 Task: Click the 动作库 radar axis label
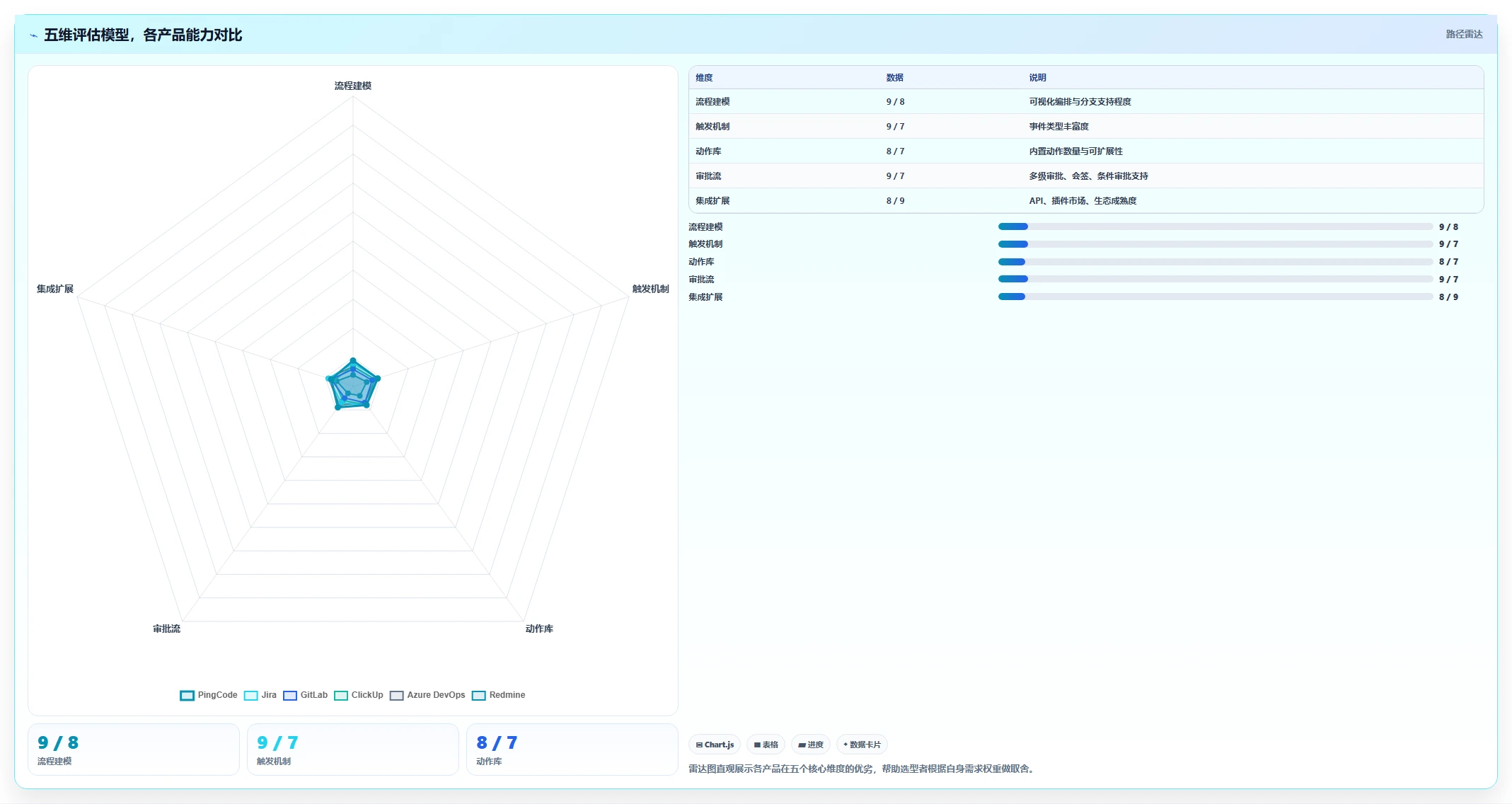click(539, 628)
